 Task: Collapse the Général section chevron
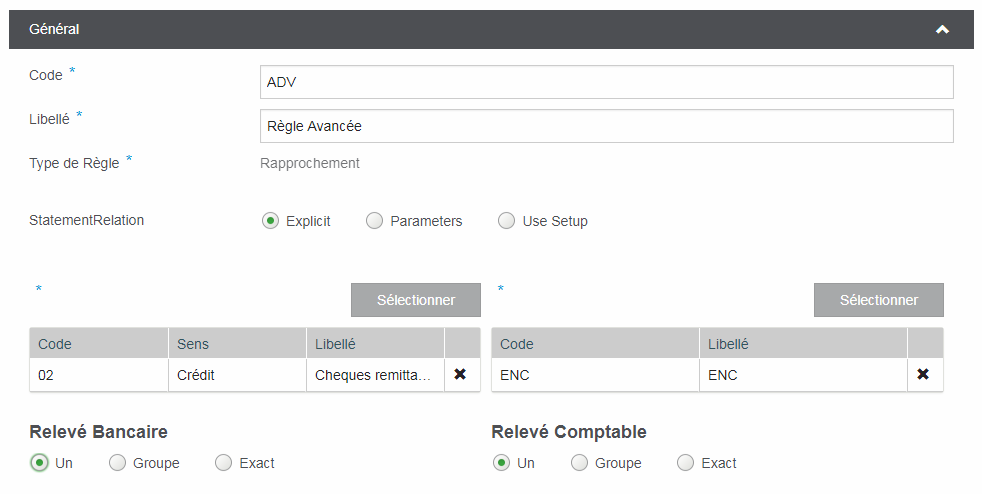click(941, 30)
